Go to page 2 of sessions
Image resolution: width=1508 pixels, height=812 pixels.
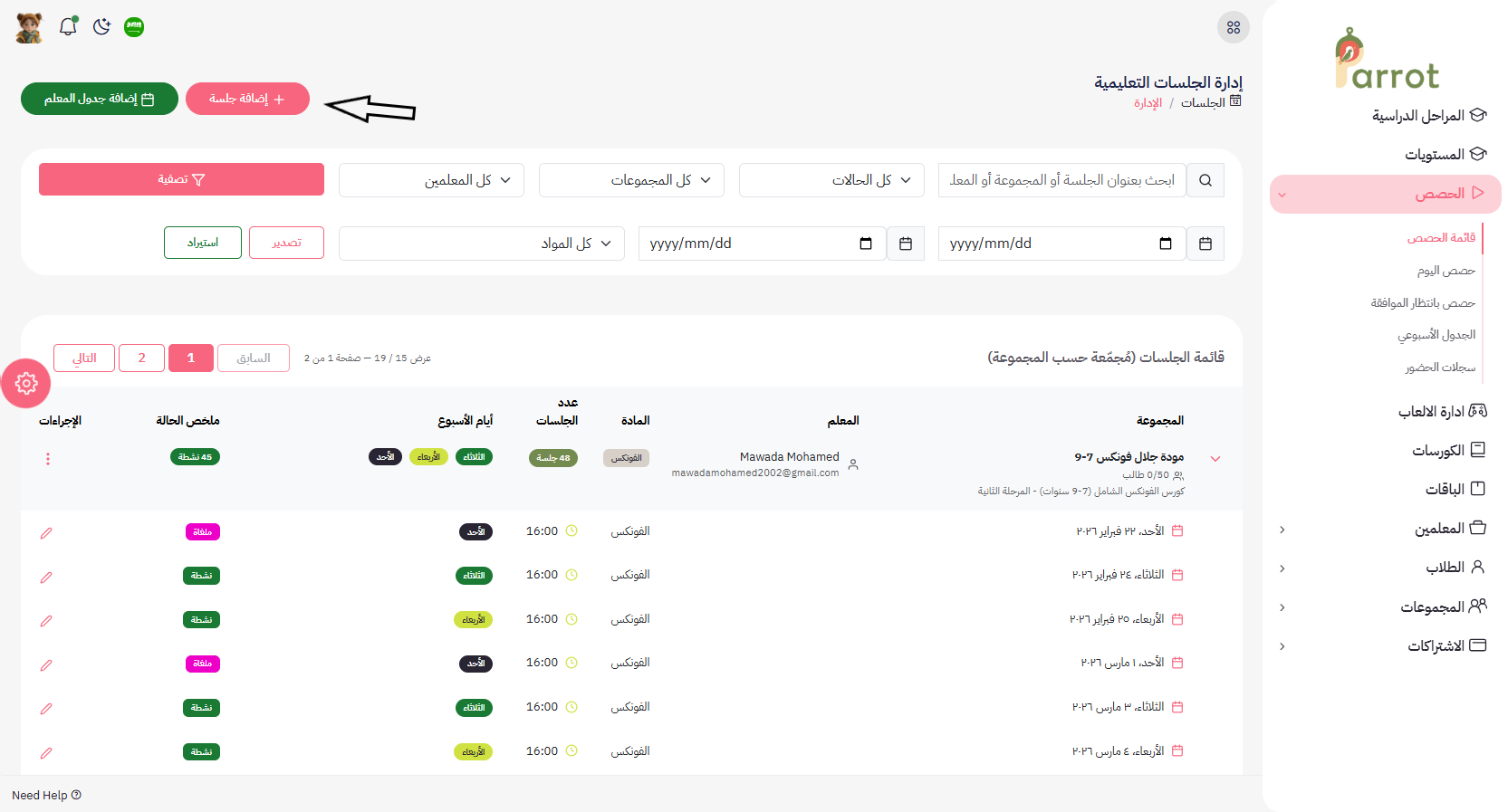(x=141, y=358)
